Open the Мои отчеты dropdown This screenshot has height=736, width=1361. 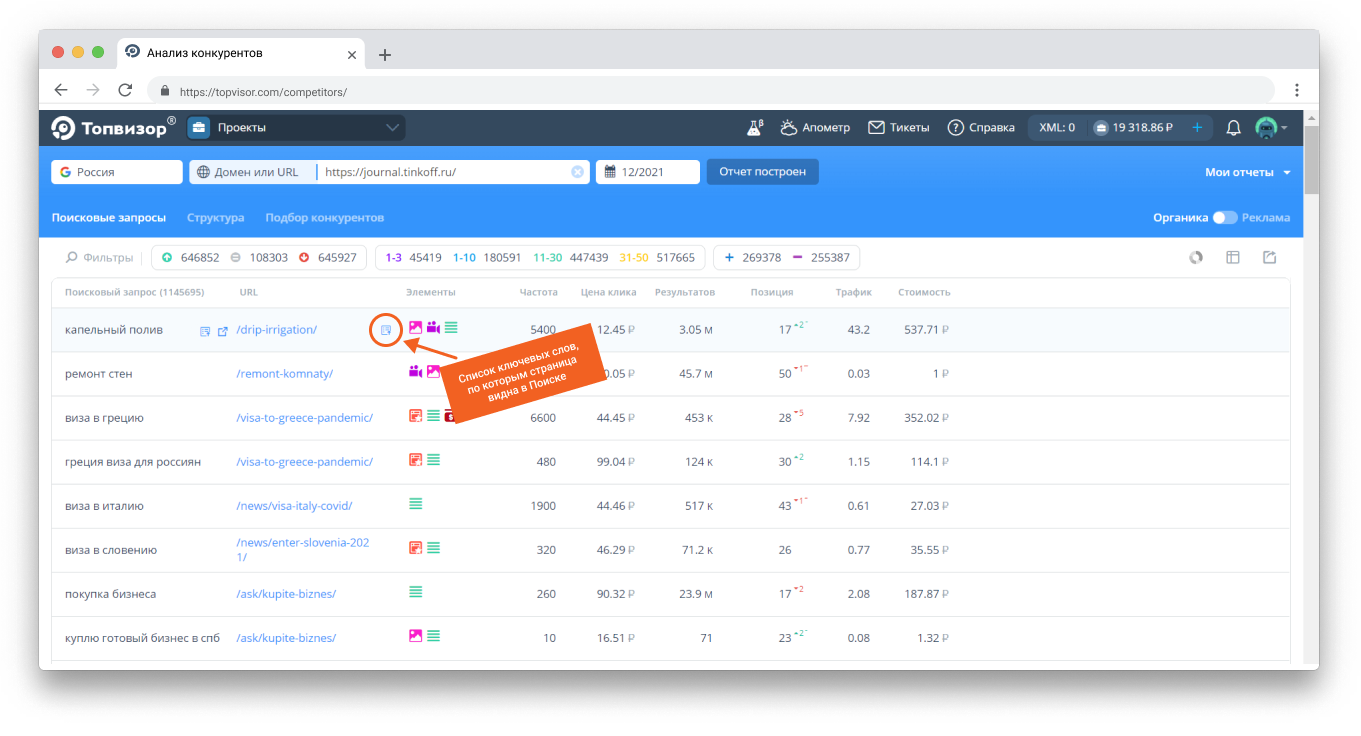[x=1247, y=172]
